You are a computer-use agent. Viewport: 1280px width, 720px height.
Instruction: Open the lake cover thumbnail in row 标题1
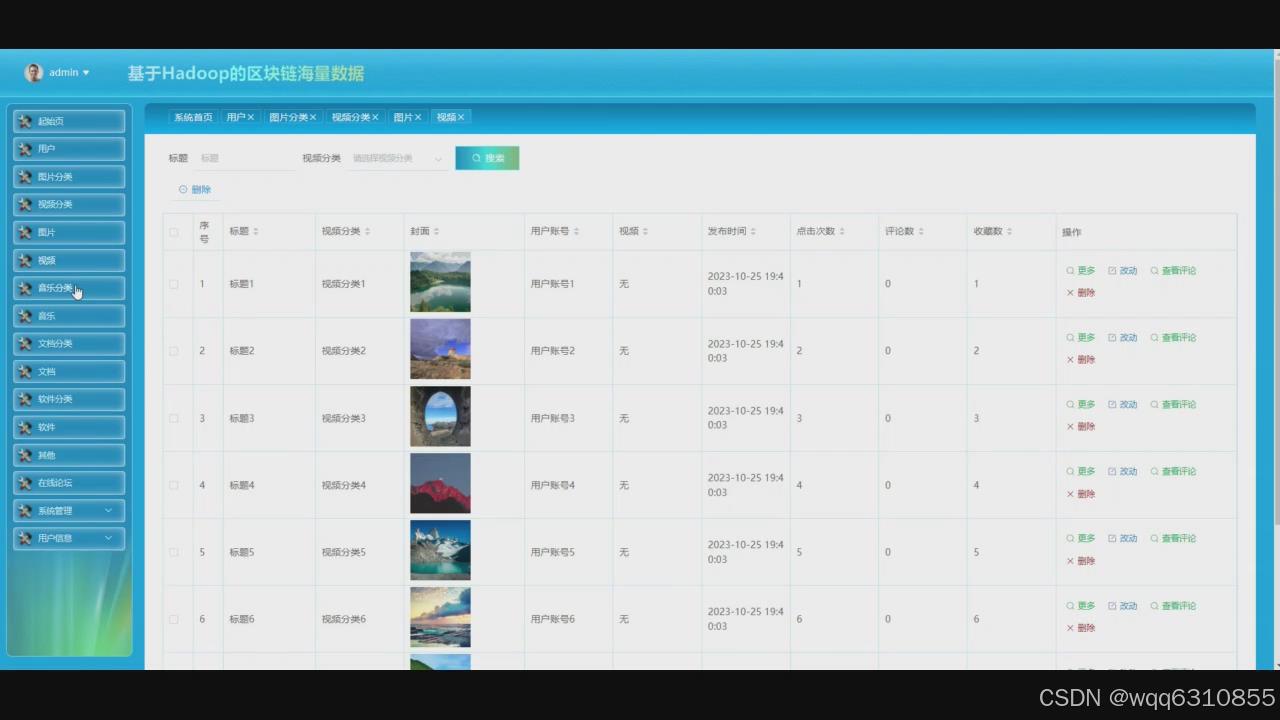pyautogui.click(x=440, y=282)
